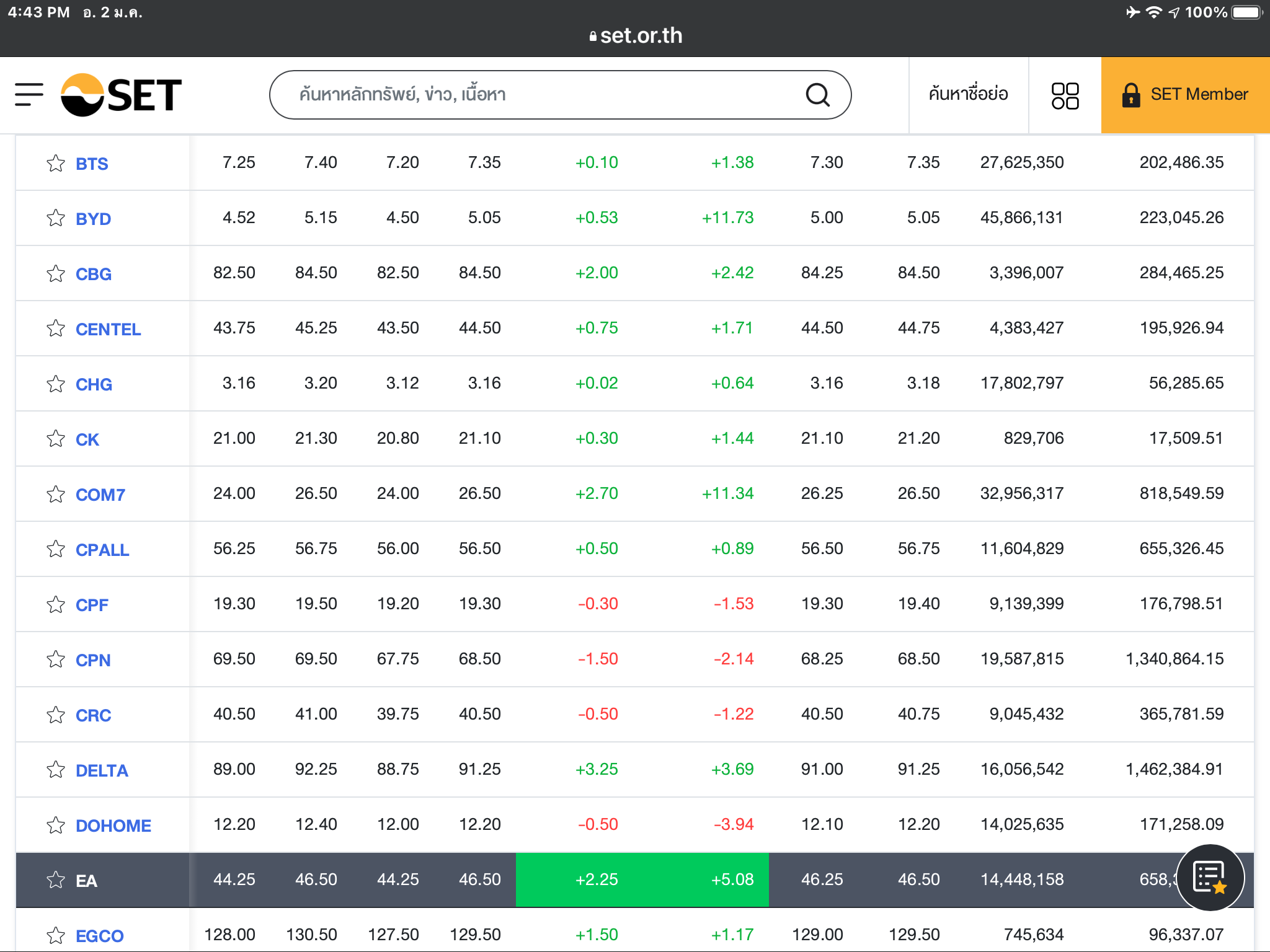The height and width of the screenshot is (952, 1270).
Task: Toggle favorite star for EA
Action: click(56, 879)
